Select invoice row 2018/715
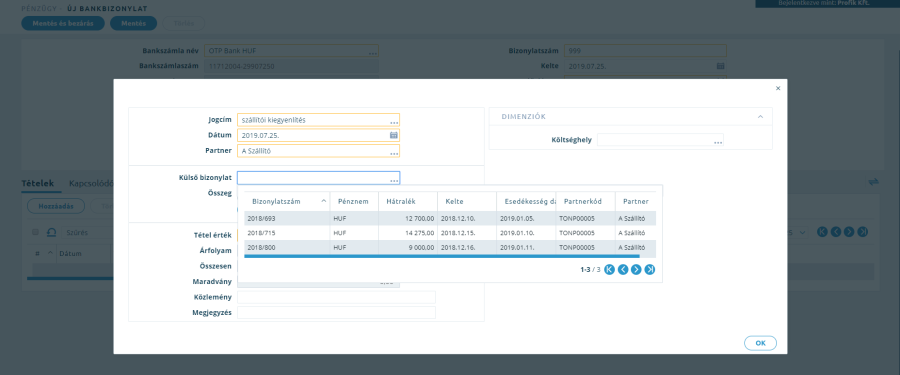 tap(450, 233)
